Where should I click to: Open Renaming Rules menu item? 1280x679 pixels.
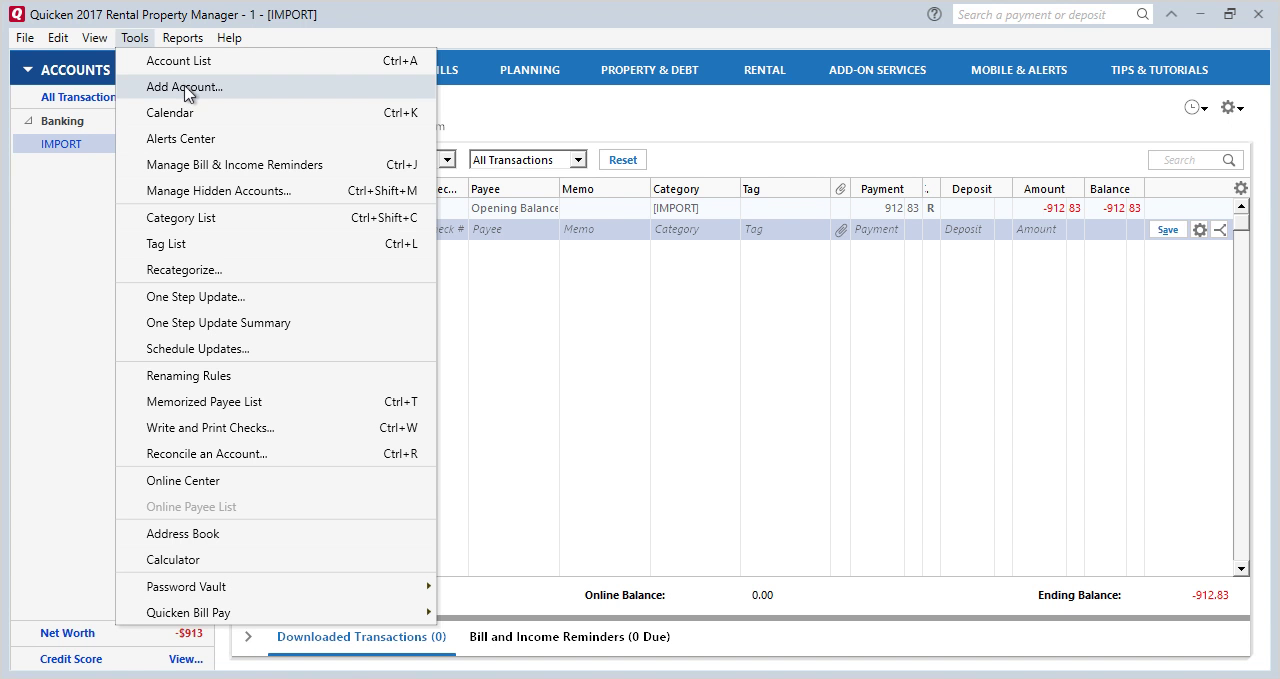tap(275, 376)
